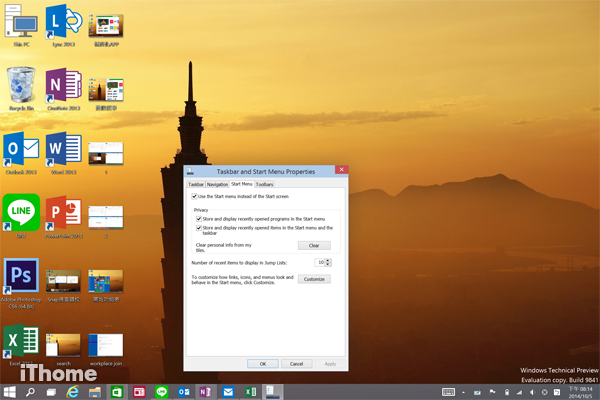Toggle storing recently opened items checkbox
600x400 pixels.
tap(200, 227)
